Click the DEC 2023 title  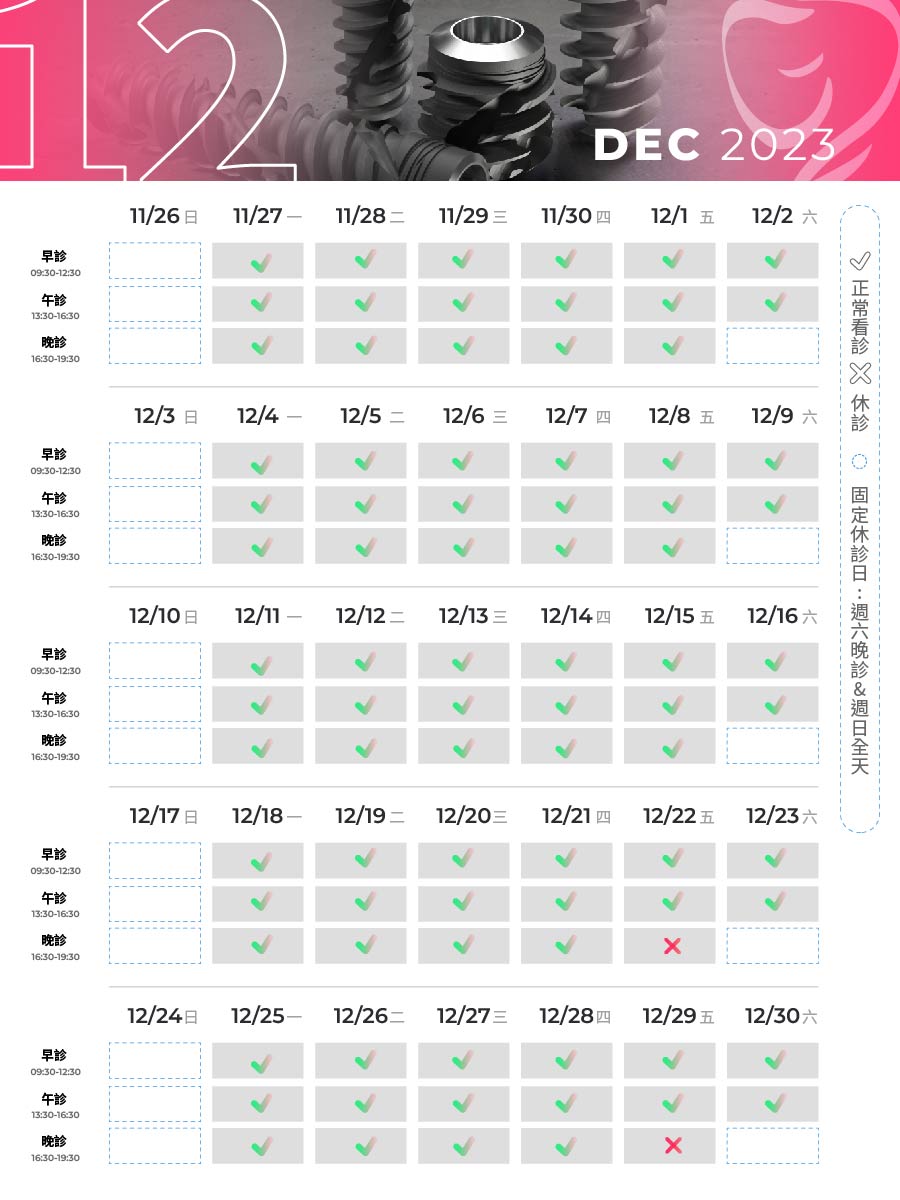pyautogui.click(x=714, y=146)
